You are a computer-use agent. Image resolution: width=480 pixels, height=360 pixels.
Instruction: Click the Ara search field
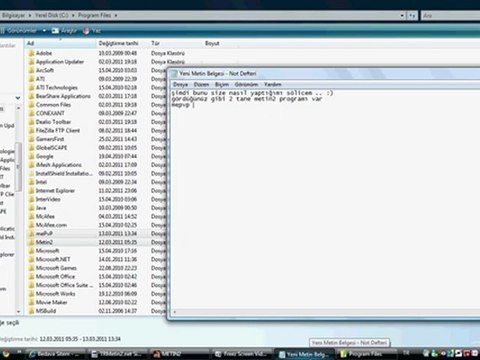[x=451, y=15]
